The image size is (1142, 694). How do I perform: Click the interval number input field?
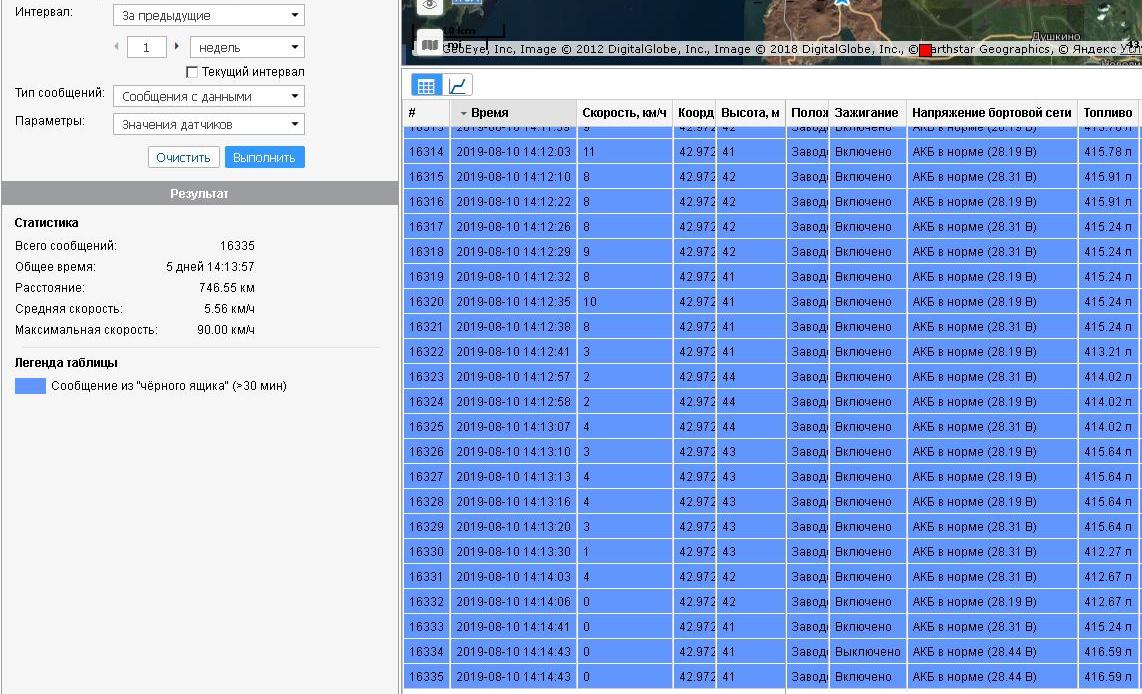pos(147,47)
